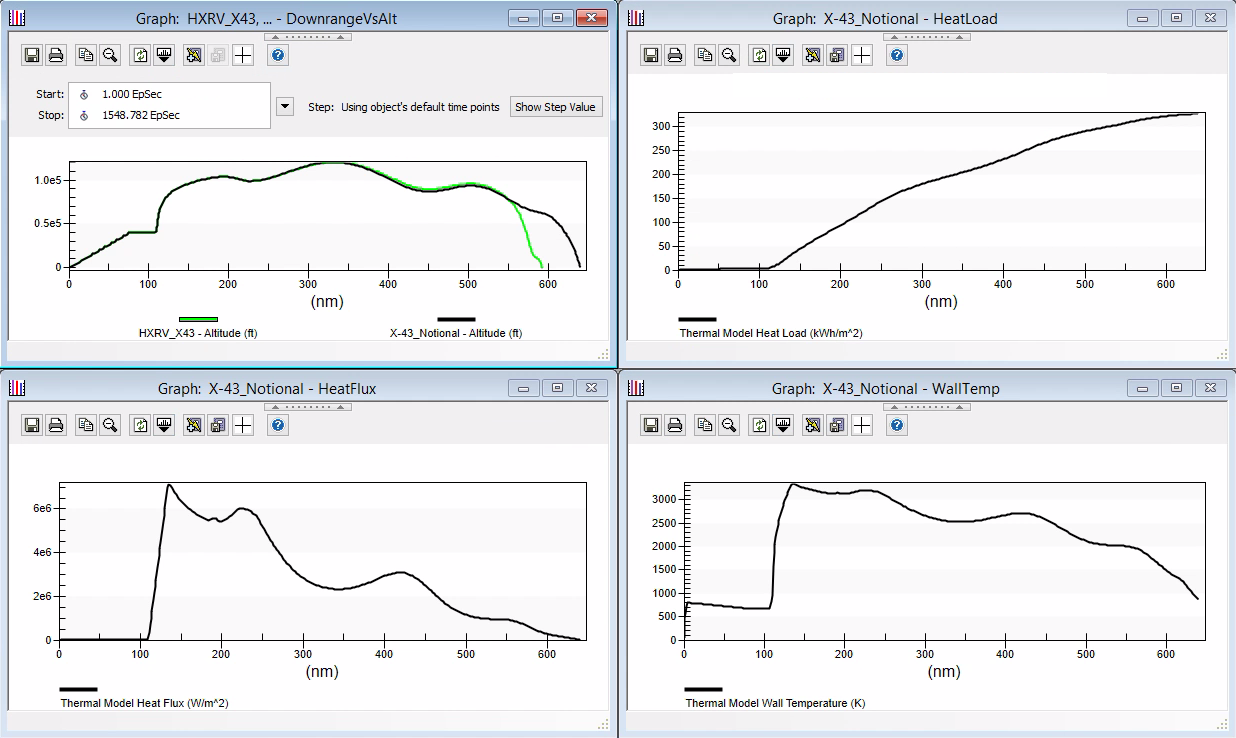Viewport: 1236px width, 738px height.
Task: Maximize the HeatFlux graph window
Action: click(557, 388)
